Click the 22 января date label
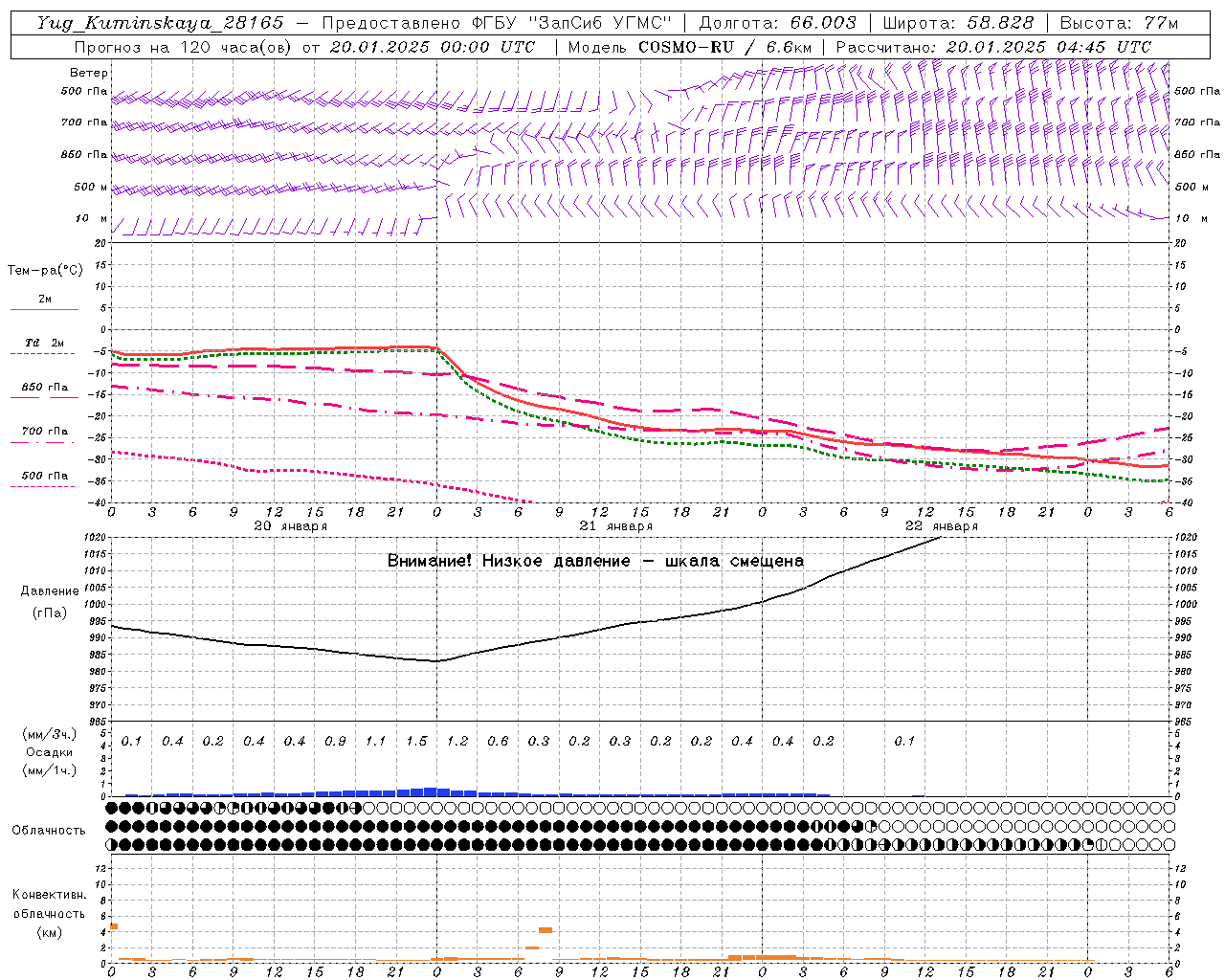 click(942, 526)
